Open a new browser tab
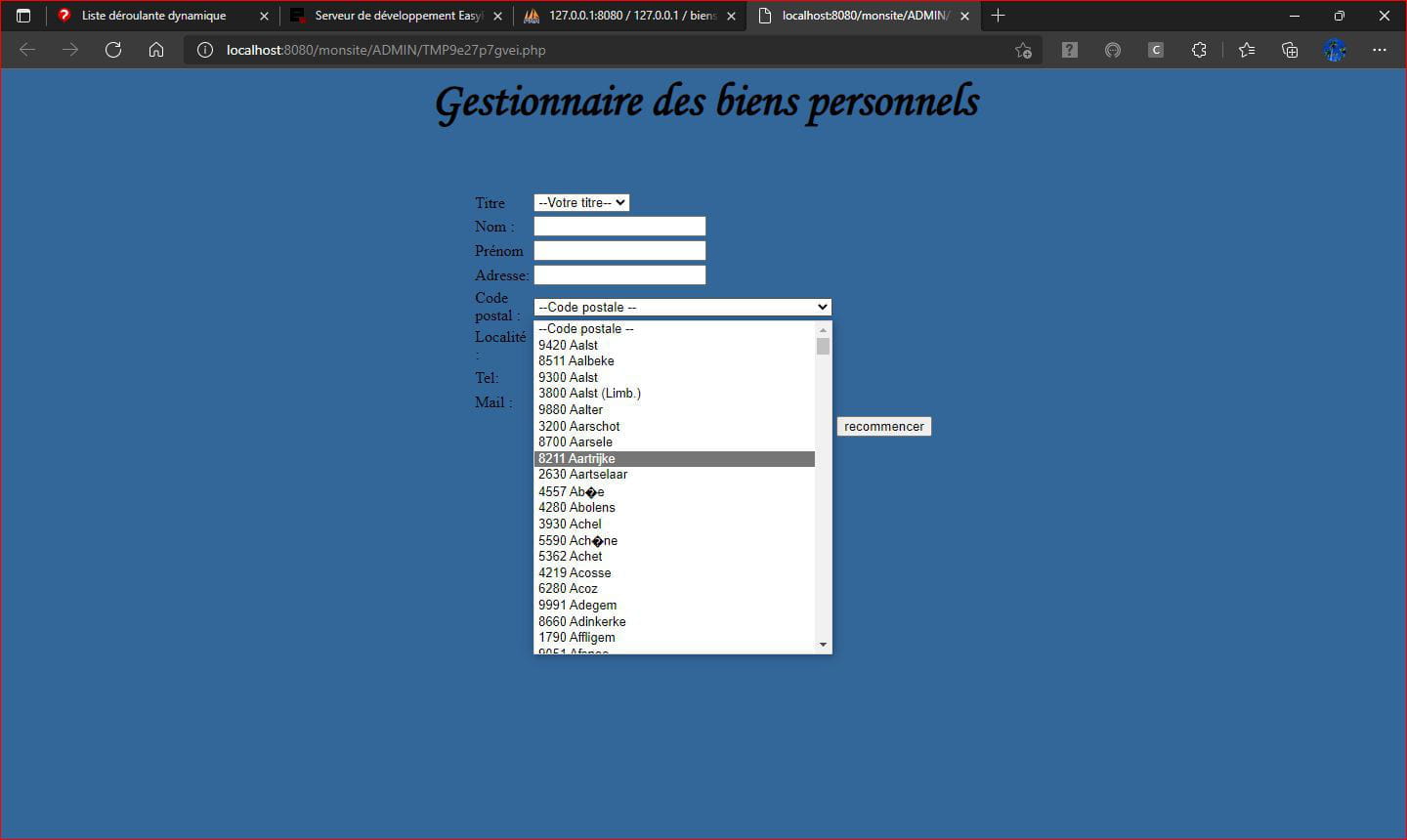Image resolution: width=1407 pixels, height=840 pixels. pyautogui.click(x=998, y=16)
